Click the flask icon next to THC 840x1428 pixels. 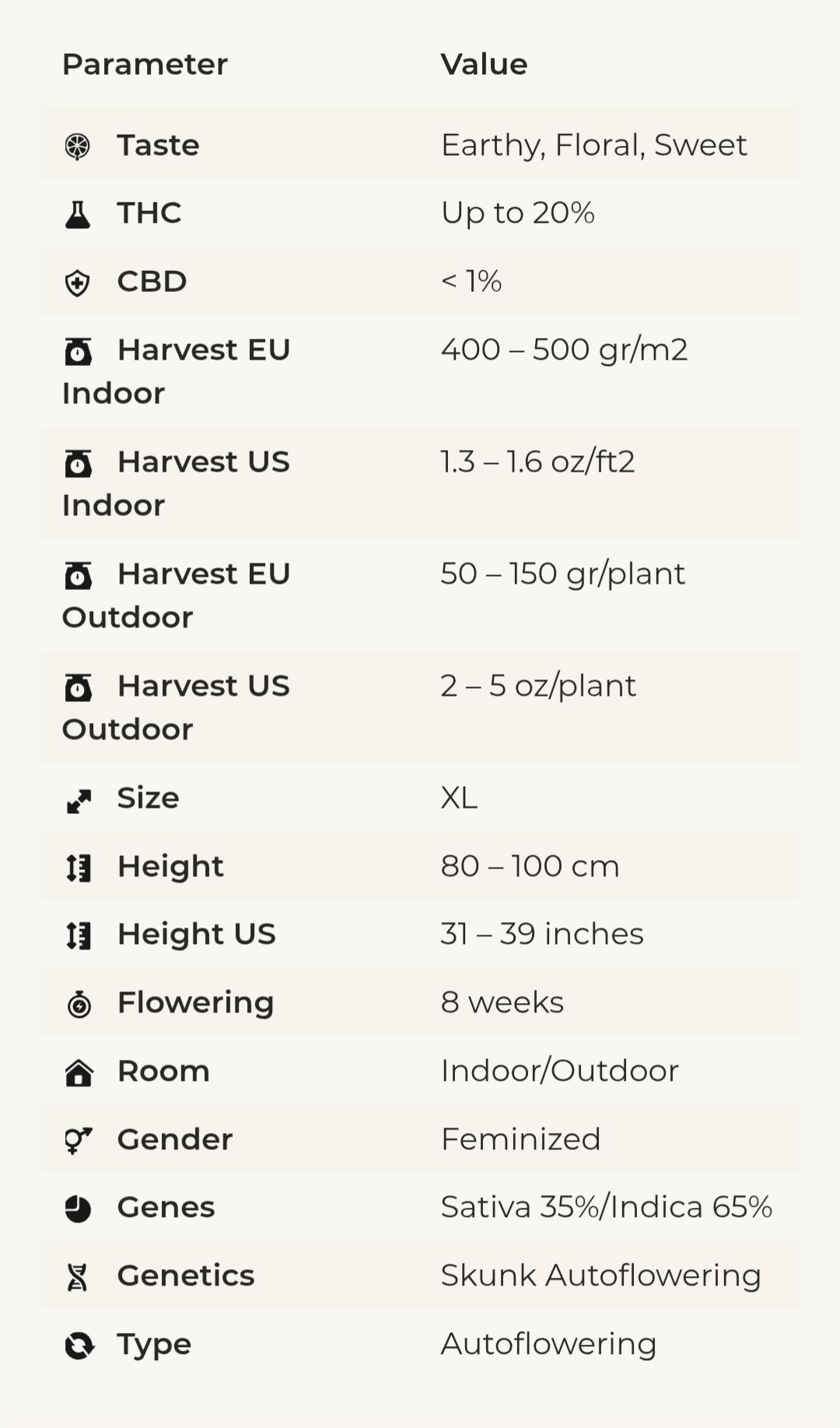[77, 214]
